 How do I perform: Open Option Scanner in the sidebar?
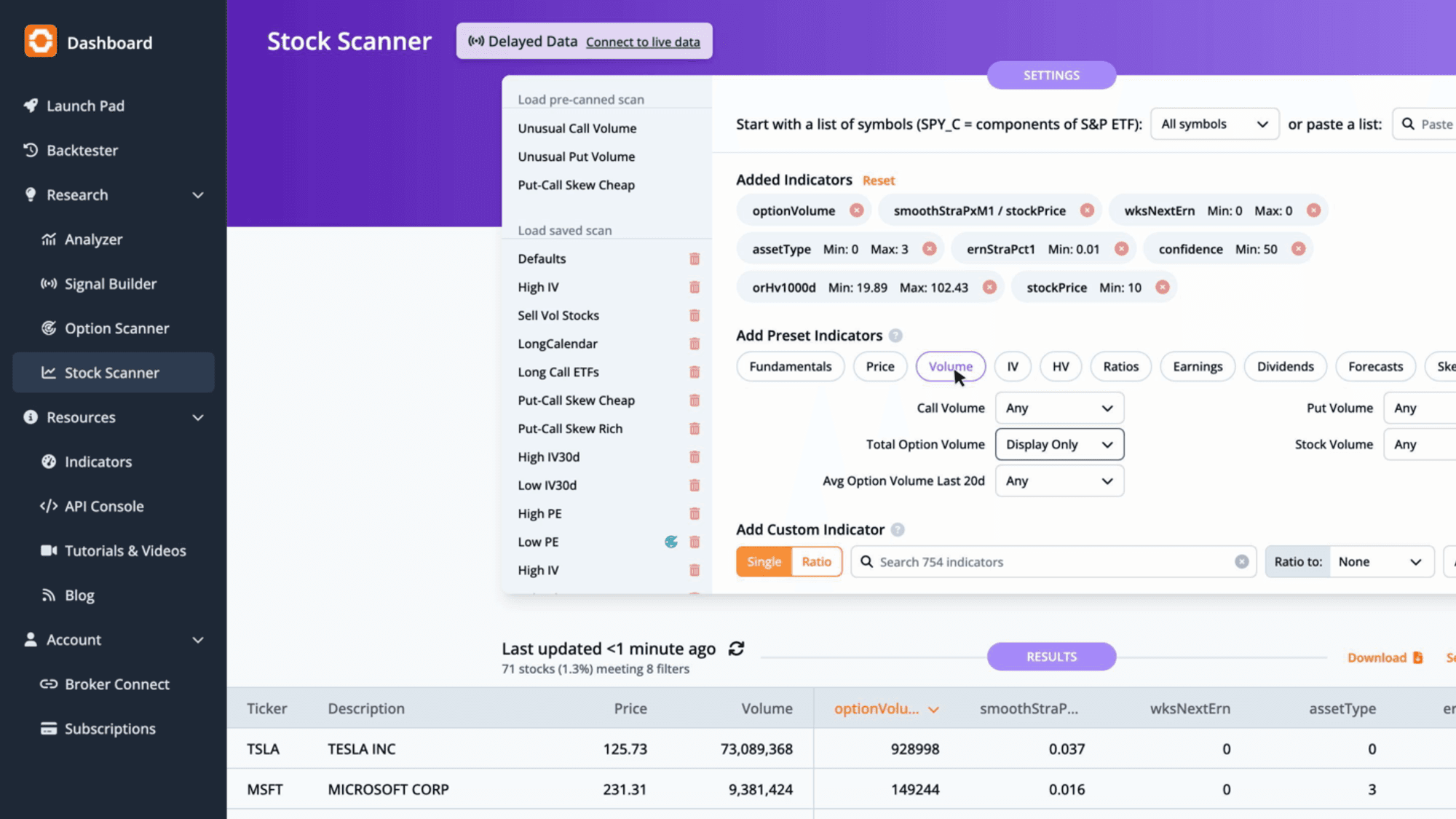pos(116,328)
